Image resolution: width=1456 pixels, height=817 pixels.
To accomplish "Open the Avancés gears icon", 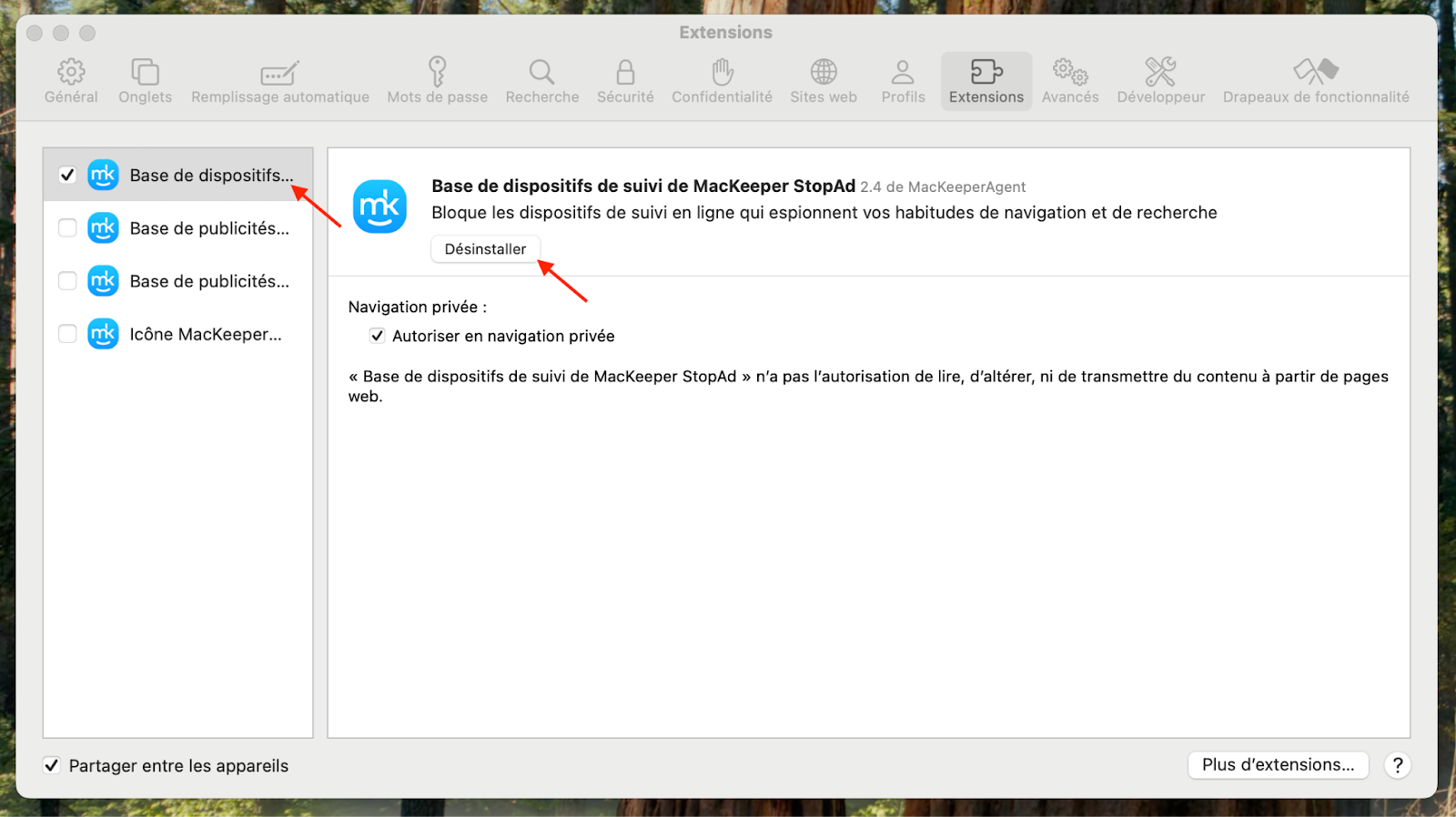I will [x=1070, y=71].
